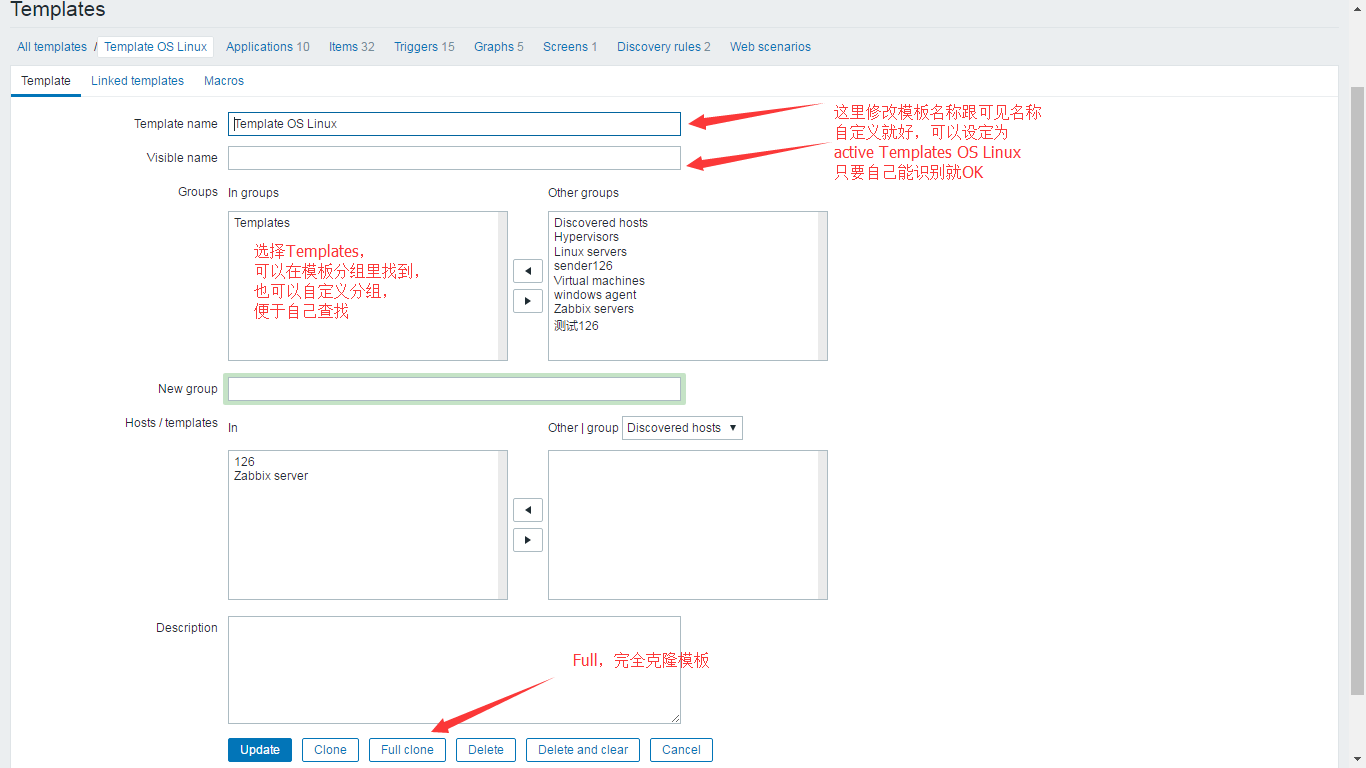The height and width of the screenshot is (768, 1366).
Task: Switch to the Template tab
Action: pyautogui.click(x=46, y=81)
